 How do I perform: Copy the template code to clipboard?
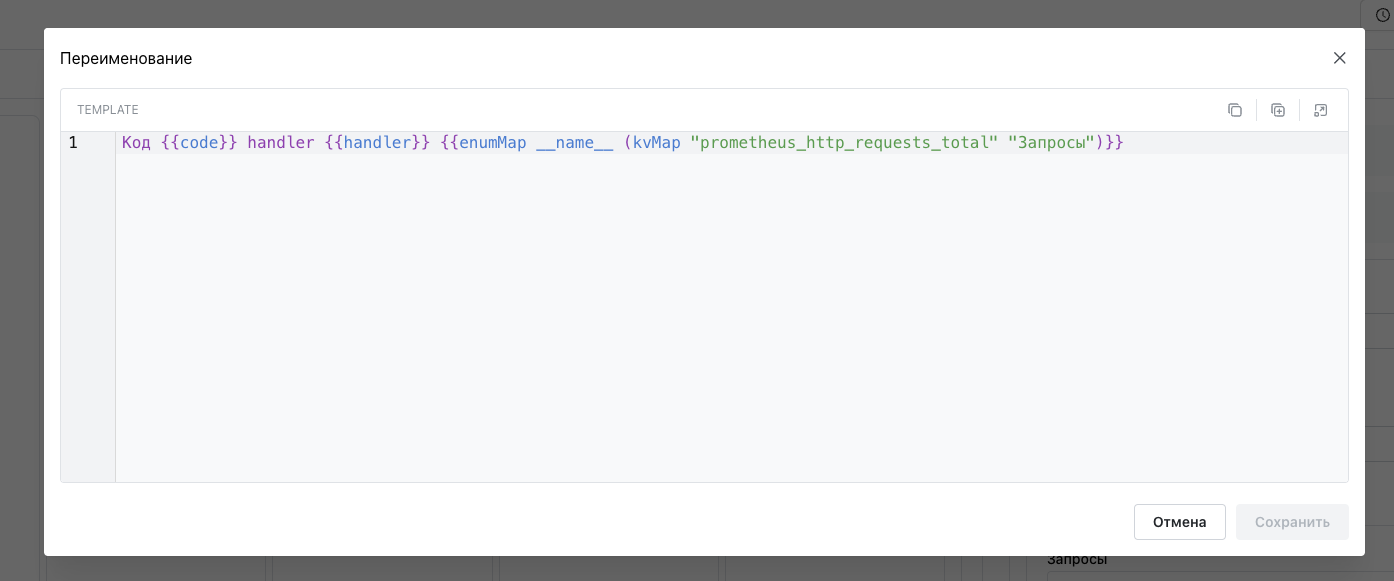tap(1235, 110)
